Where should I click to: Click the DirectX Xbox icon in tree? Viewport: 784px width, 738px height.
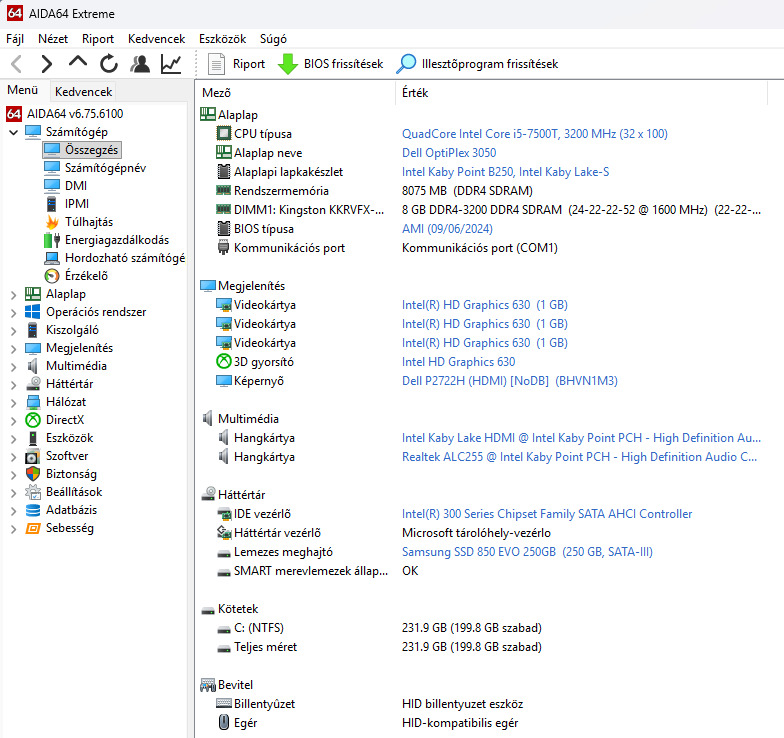[x=33, y=420]
